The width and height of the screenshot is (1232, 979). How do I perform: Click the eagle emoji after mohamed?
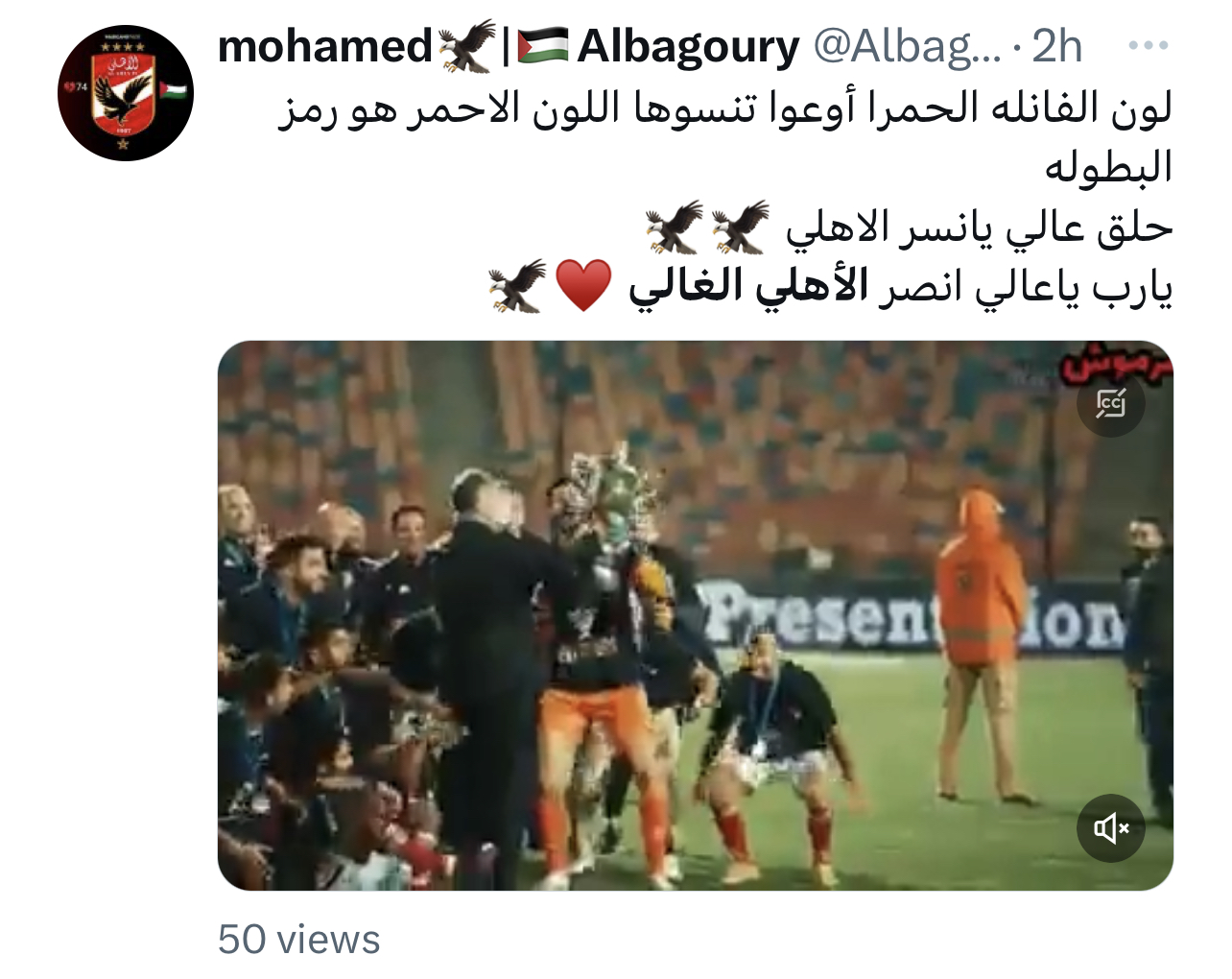pyautogui.click(x=467, y=45)
